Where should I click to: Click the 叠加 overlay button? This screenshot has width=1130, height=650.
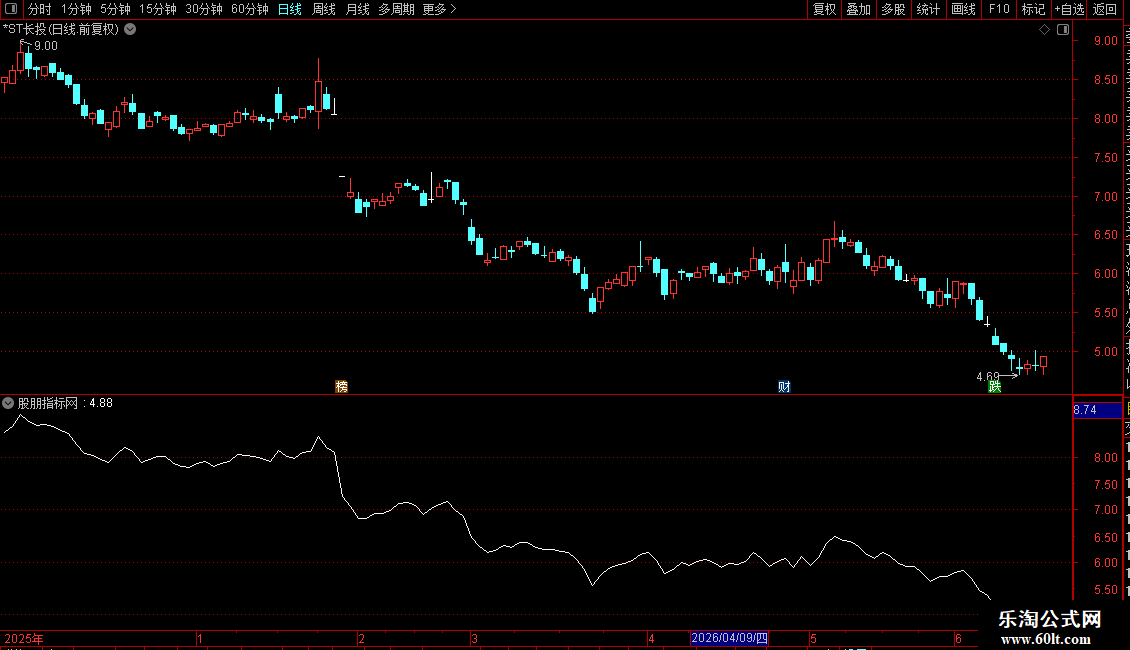(858, 9)
